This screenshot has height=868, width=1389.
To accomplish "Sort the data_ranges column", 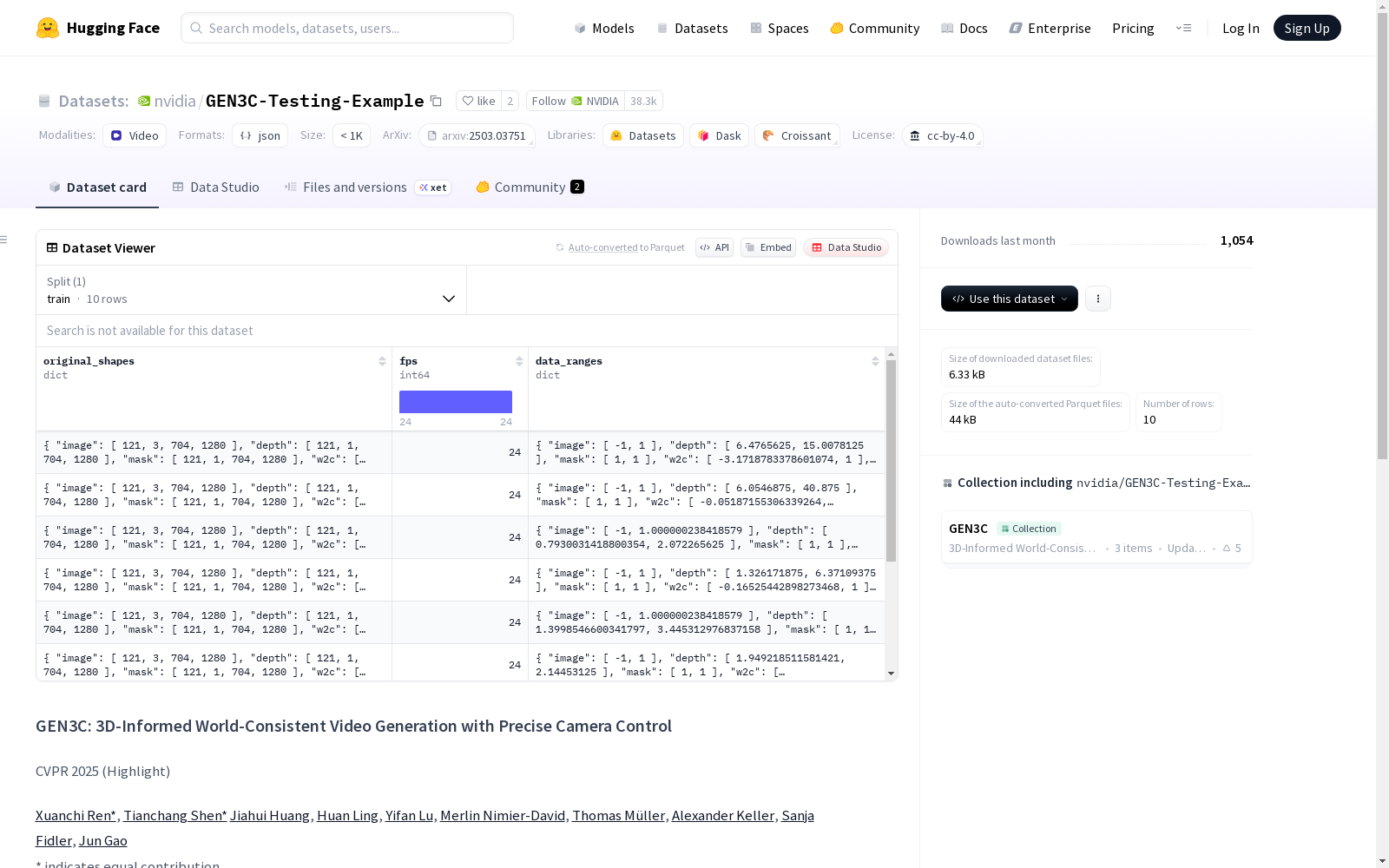I will (x=875, y=361).
